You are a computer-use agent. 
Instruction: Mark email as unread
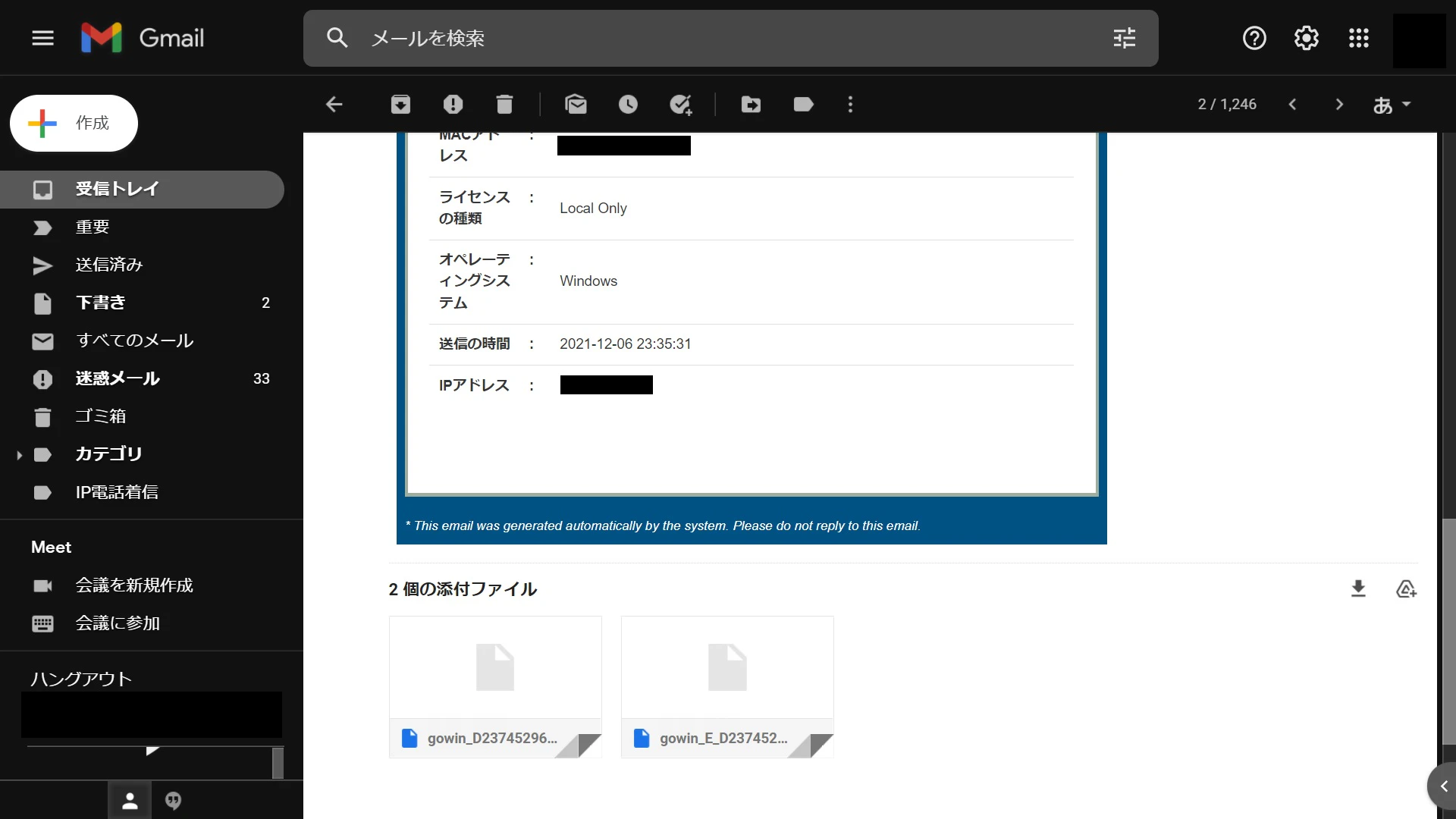576,105
